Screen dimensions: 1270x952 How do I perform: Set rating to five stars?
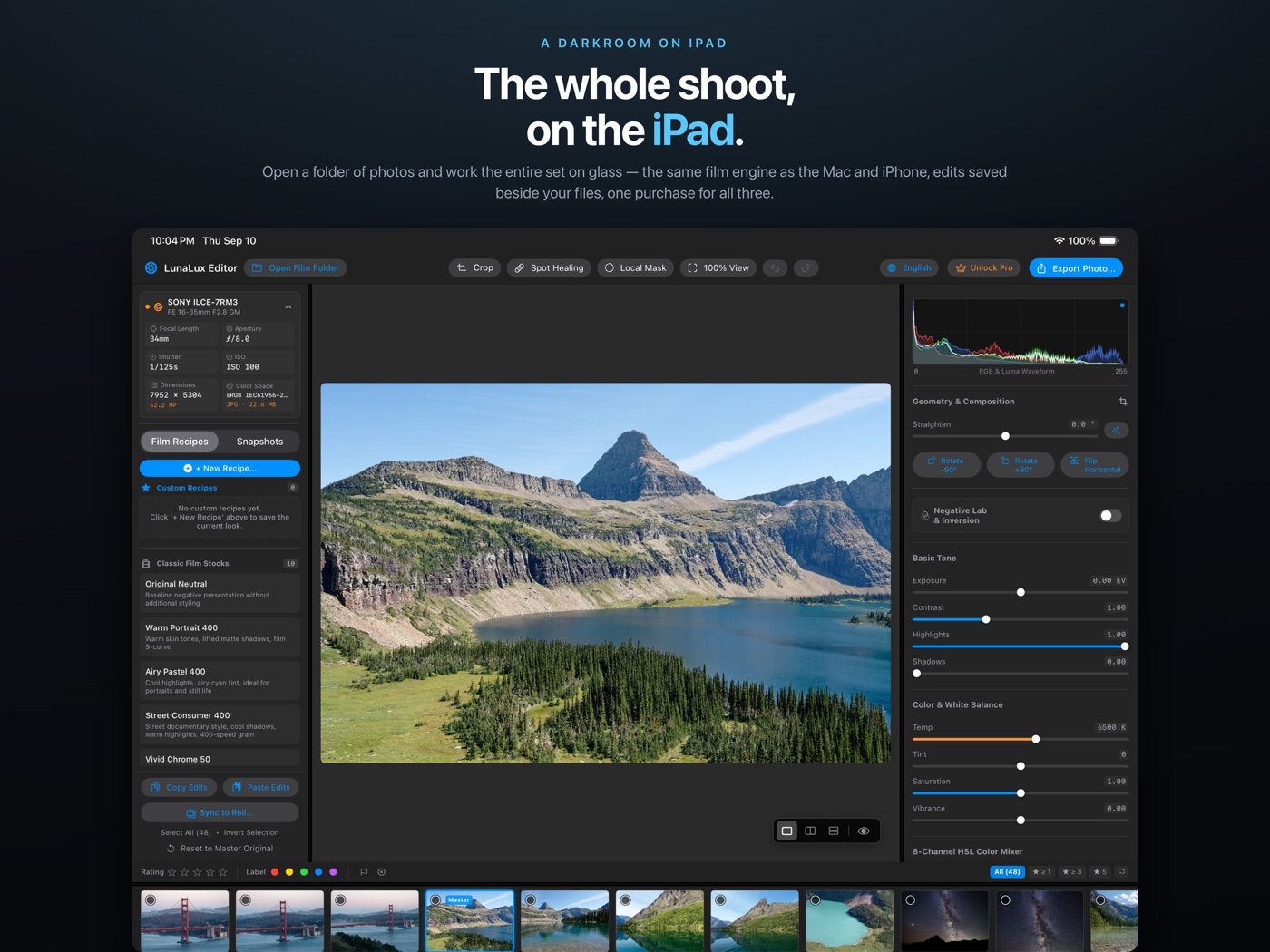point(223,872)
